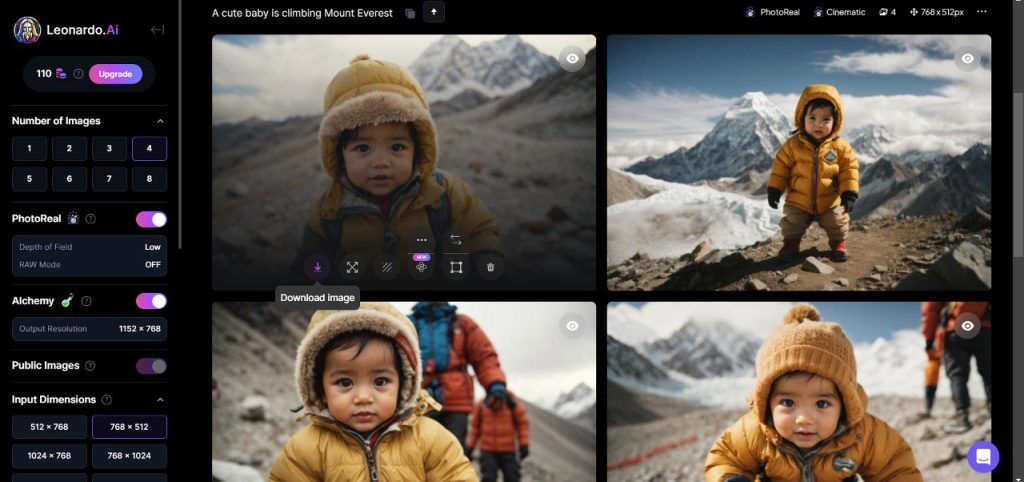Toggle the Public Images switch

[151, 366]
